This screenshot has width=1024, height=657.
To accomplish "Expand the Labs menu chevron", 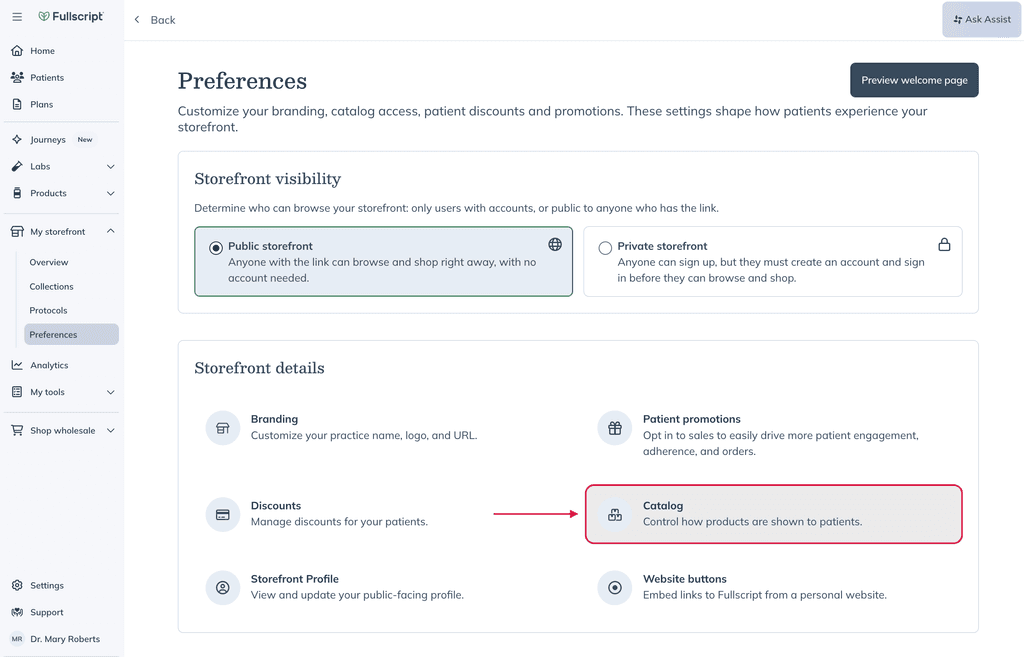I will click(110, 167).
